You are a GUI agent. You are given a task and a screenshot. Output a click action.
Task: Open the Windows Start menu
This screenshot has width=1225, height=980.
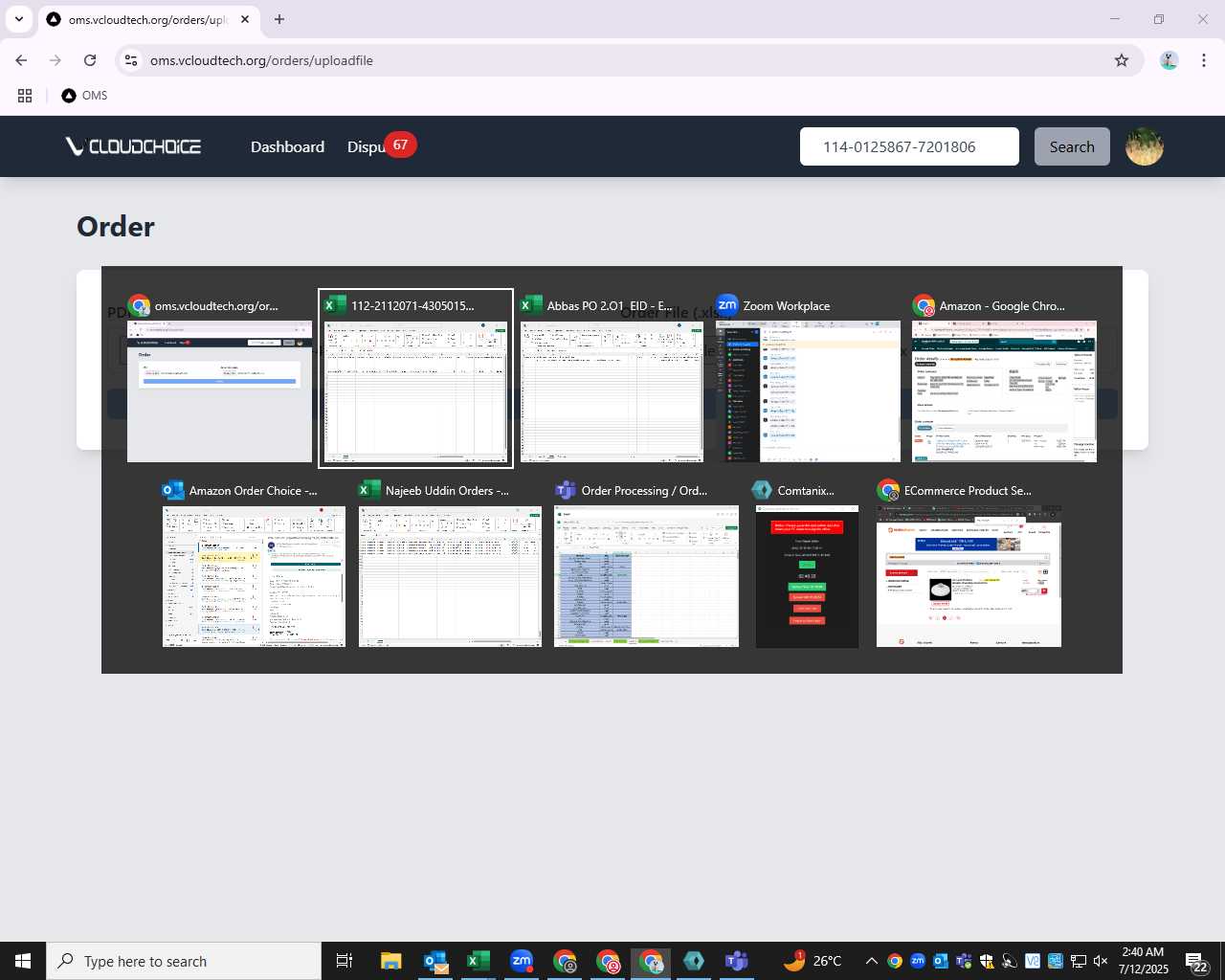[23, 961]
